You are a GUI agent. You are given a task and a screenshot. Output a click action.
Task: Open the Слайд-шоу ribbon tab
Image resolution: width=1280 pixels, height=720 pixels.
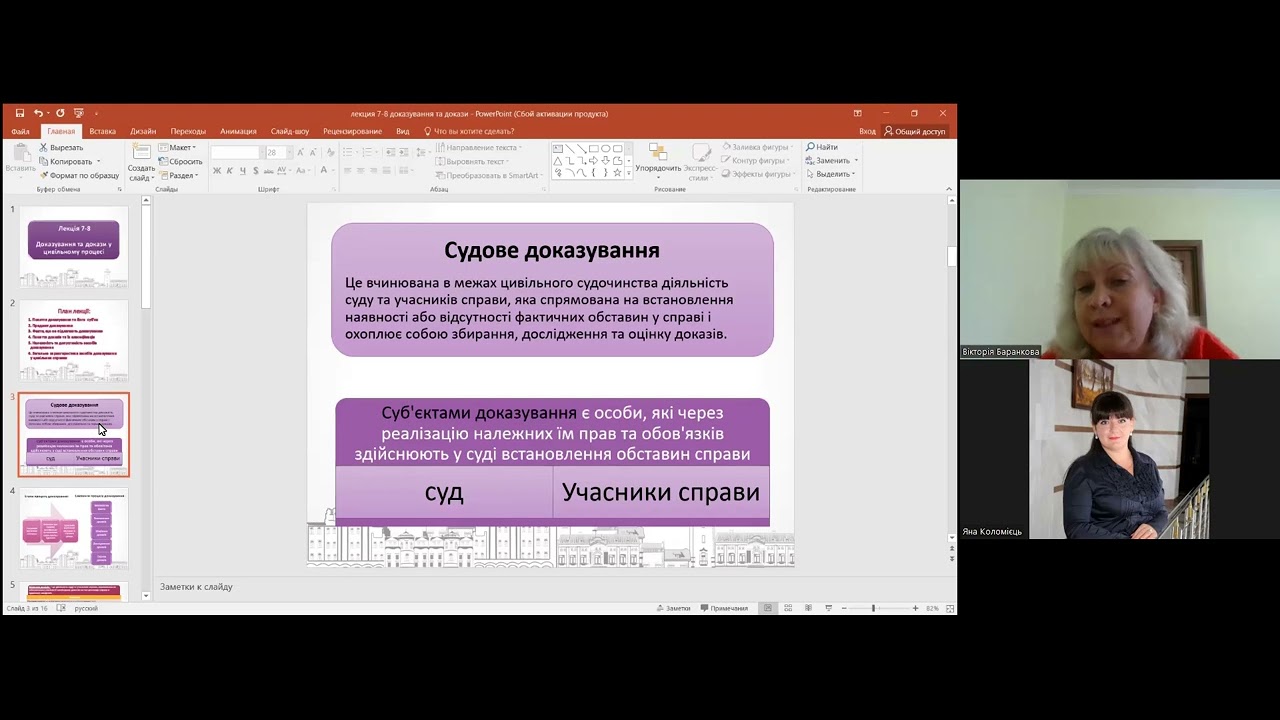[290, 131]
